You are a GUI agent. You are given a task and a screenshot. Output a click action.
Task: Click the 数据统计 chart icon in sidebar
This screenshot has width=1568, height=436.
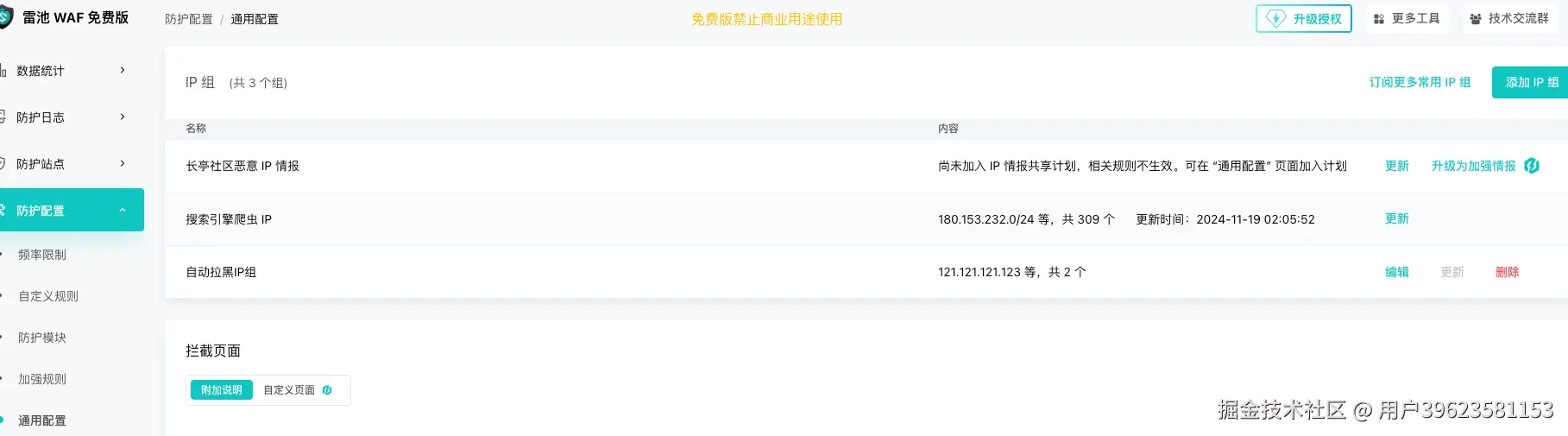[3, 71]
